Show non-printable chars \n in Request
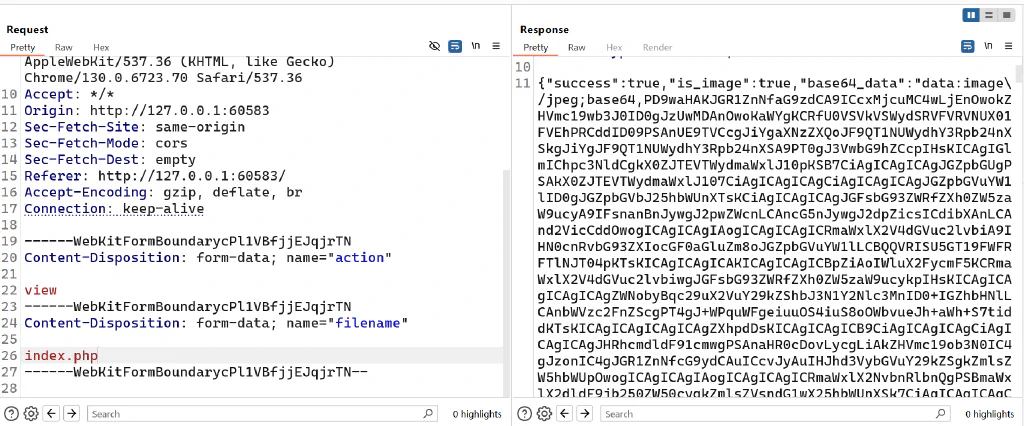1024x426 pixels. [x=476, y=46]
